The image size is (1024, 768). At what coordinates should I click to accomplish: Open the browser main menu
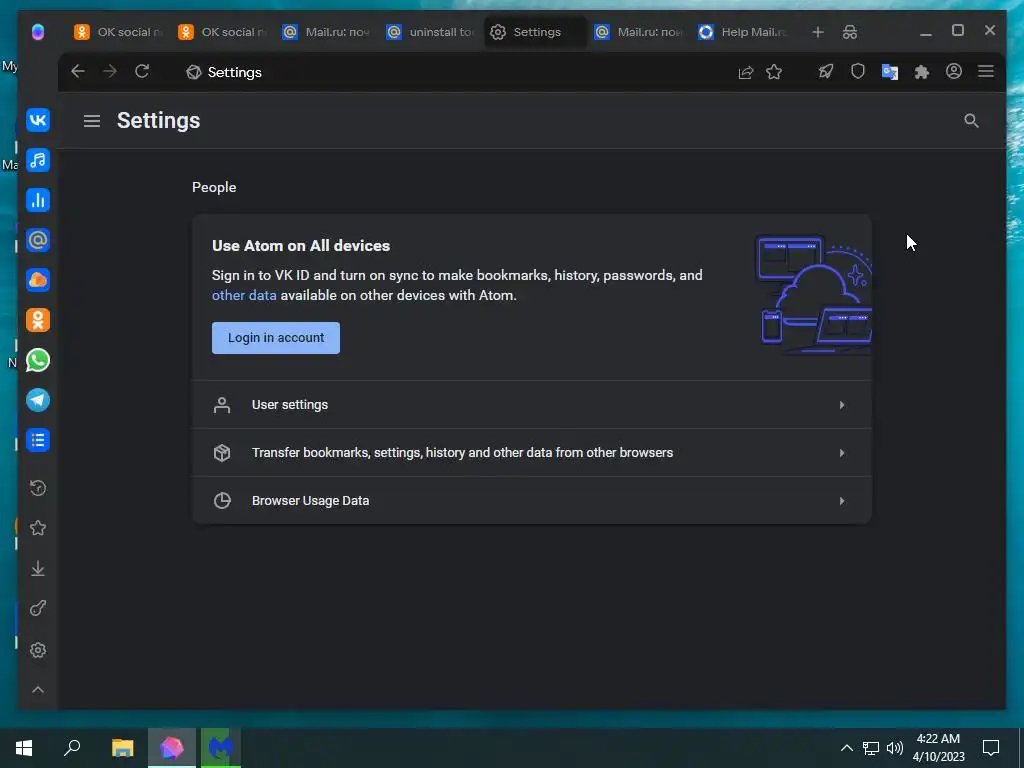[x=985, y=71]
